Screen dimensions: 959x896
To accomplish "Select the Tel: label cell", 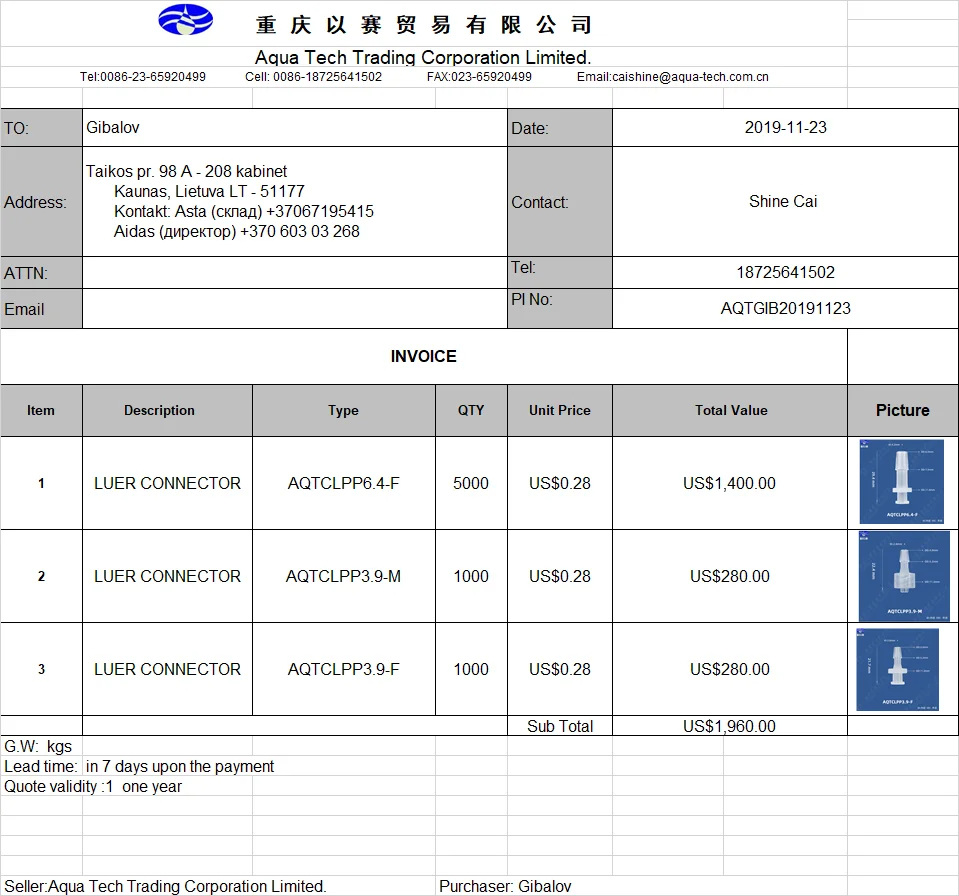I will pyautogui.click(x=560, y=273).
